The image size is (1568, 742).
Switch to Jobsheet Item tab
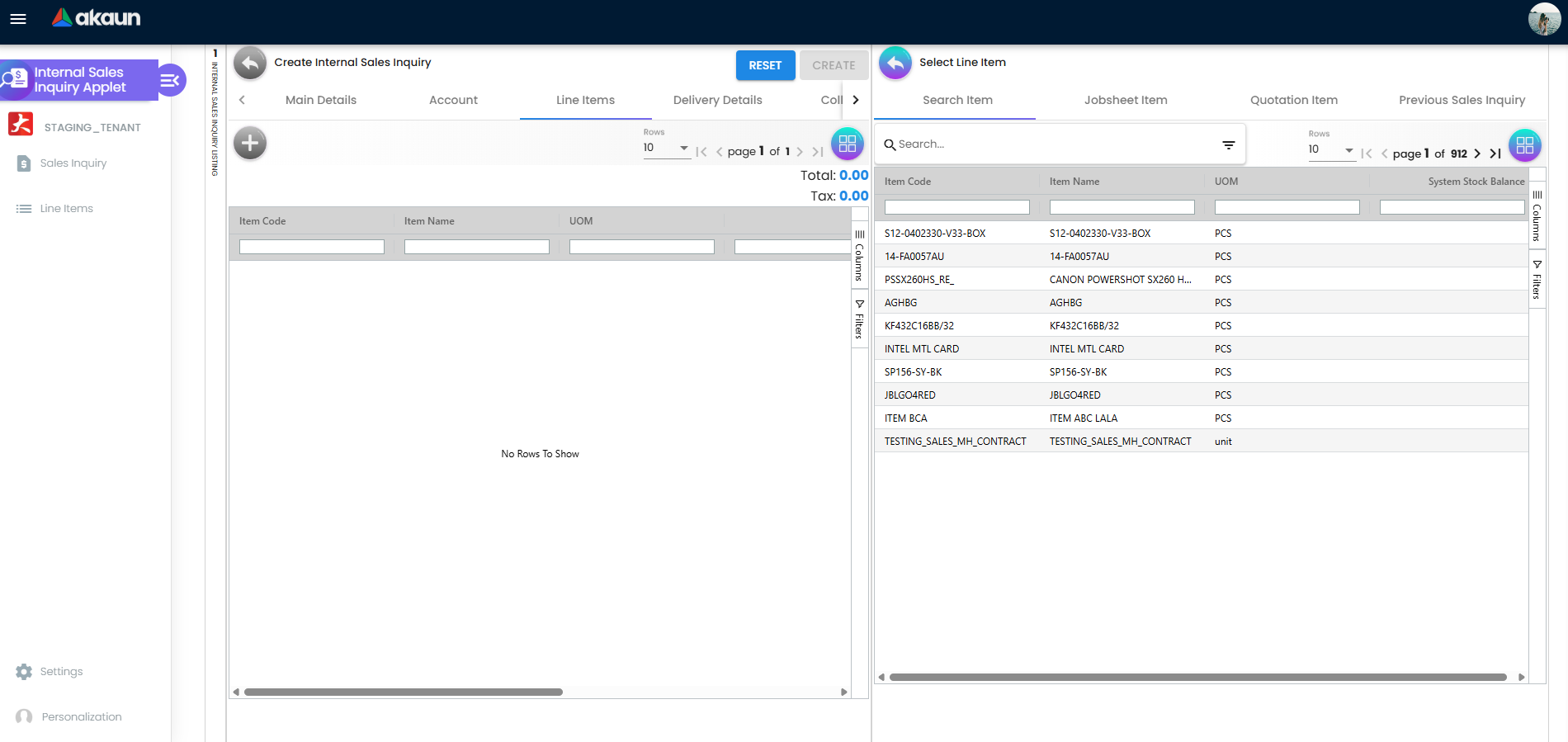click(x=1126, y=100)
